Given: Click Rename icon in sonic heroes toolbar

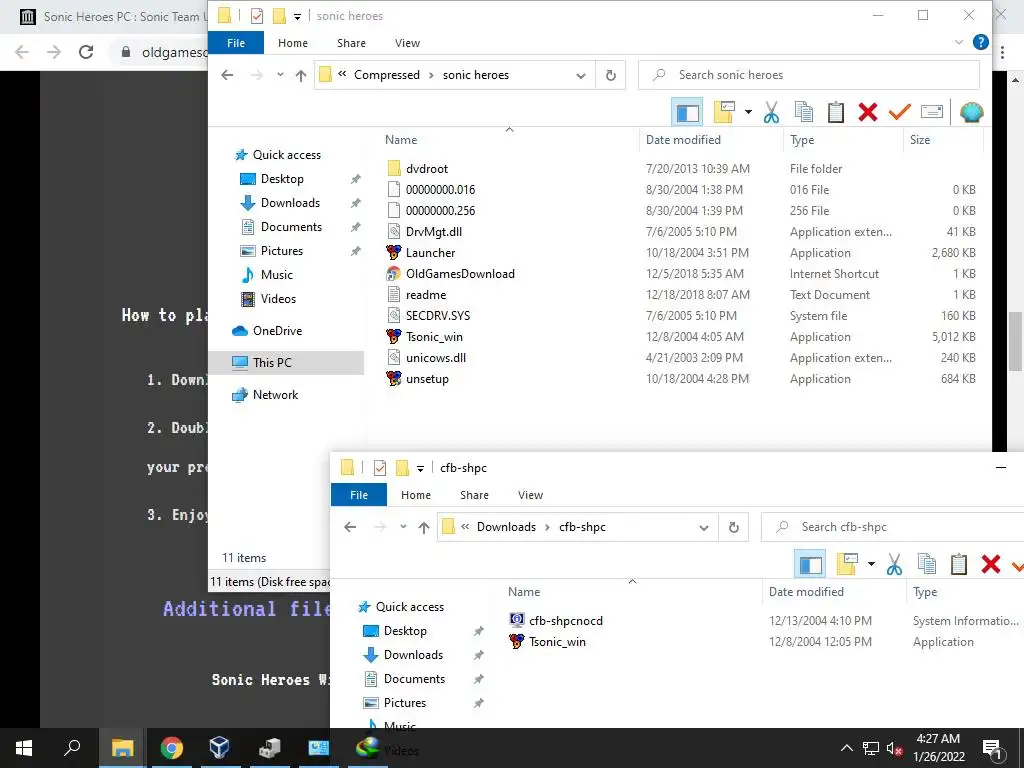Looking at the screenshot, I should [x=932, y=112].
